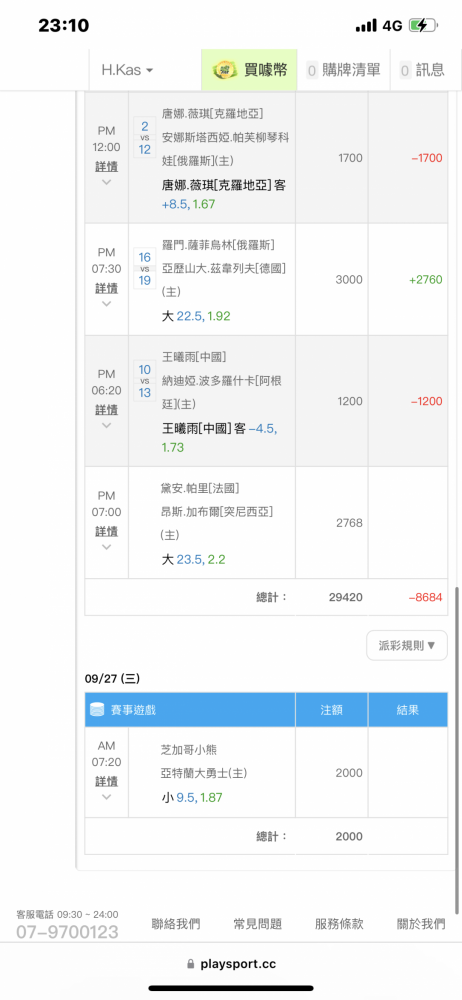Open the 聯絡我們 link

[x=176, y=924]
